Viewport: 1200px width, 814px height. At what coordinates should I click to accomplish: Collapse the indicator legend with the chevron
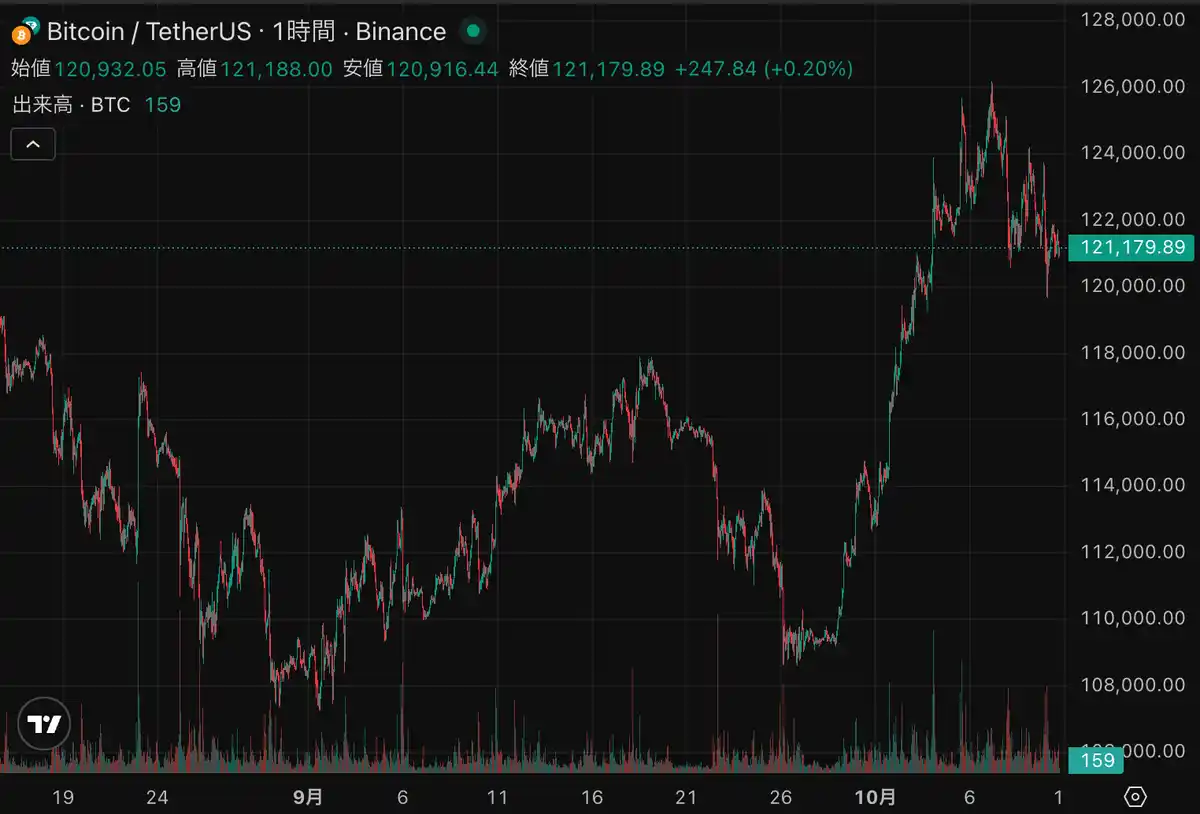coord(33,144)
